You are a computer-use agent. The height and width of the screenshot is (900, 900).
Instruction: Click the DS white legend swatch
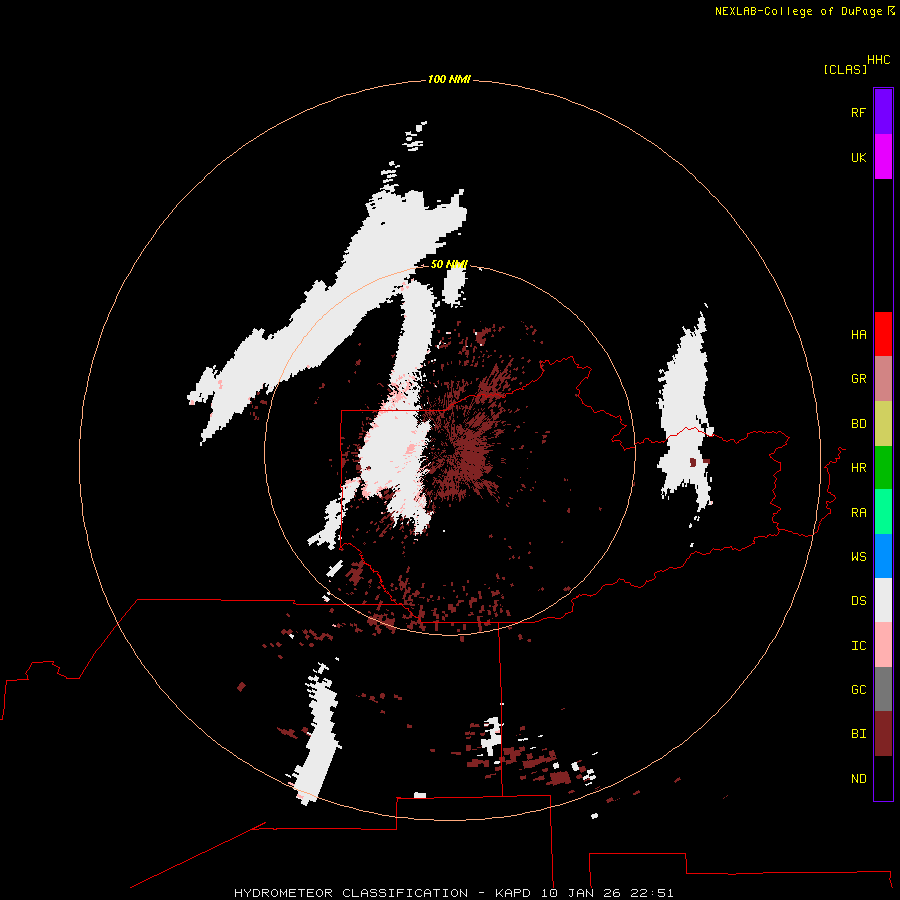pyautogui.click(x=883, y=600)
